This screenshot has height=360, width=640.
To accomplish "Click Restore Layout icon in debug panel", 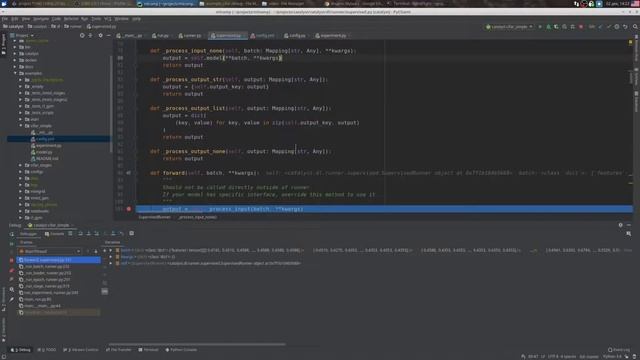I will point(629,233).
